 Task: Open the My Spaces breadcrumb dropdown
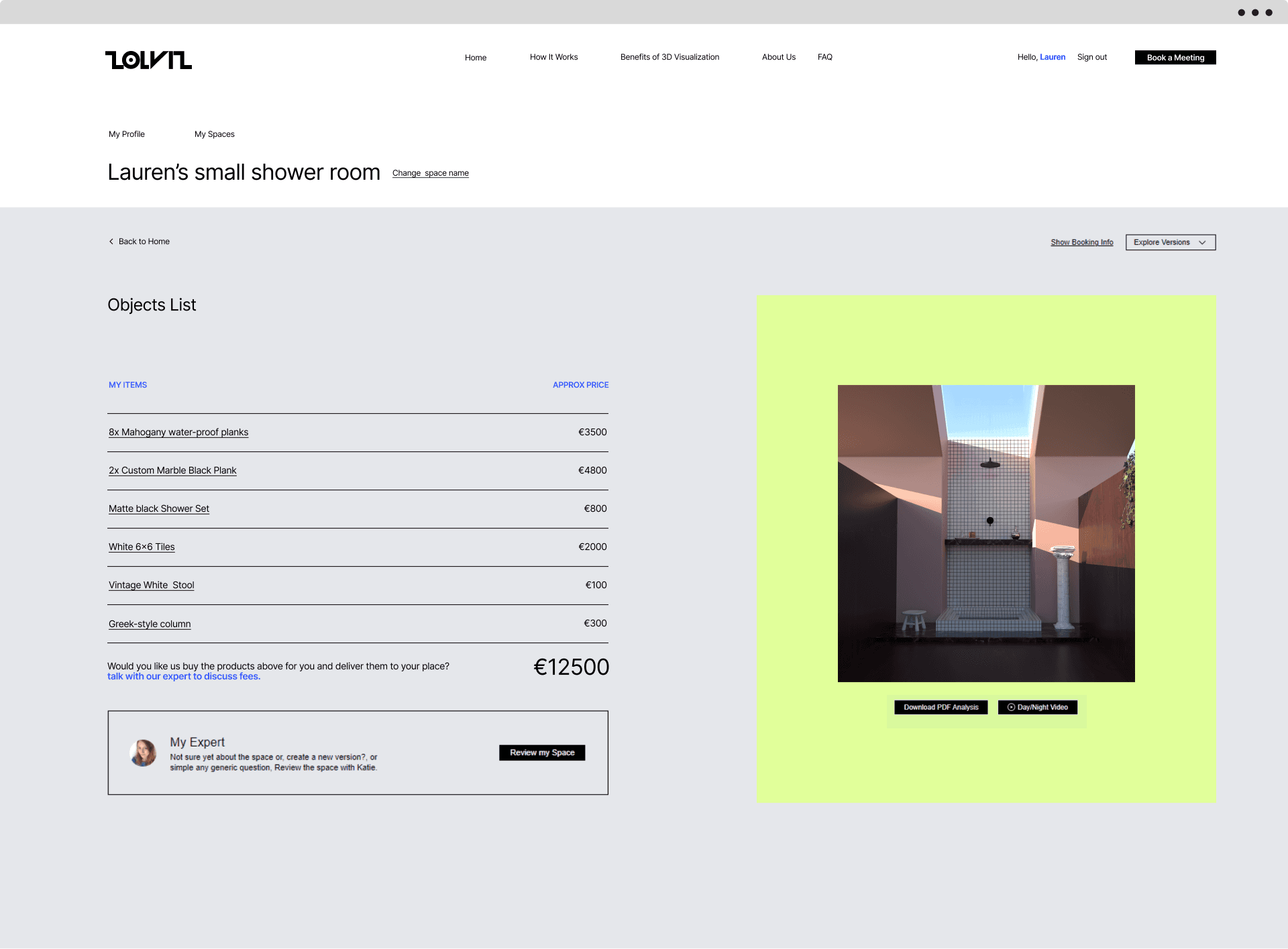coord(214,134)
